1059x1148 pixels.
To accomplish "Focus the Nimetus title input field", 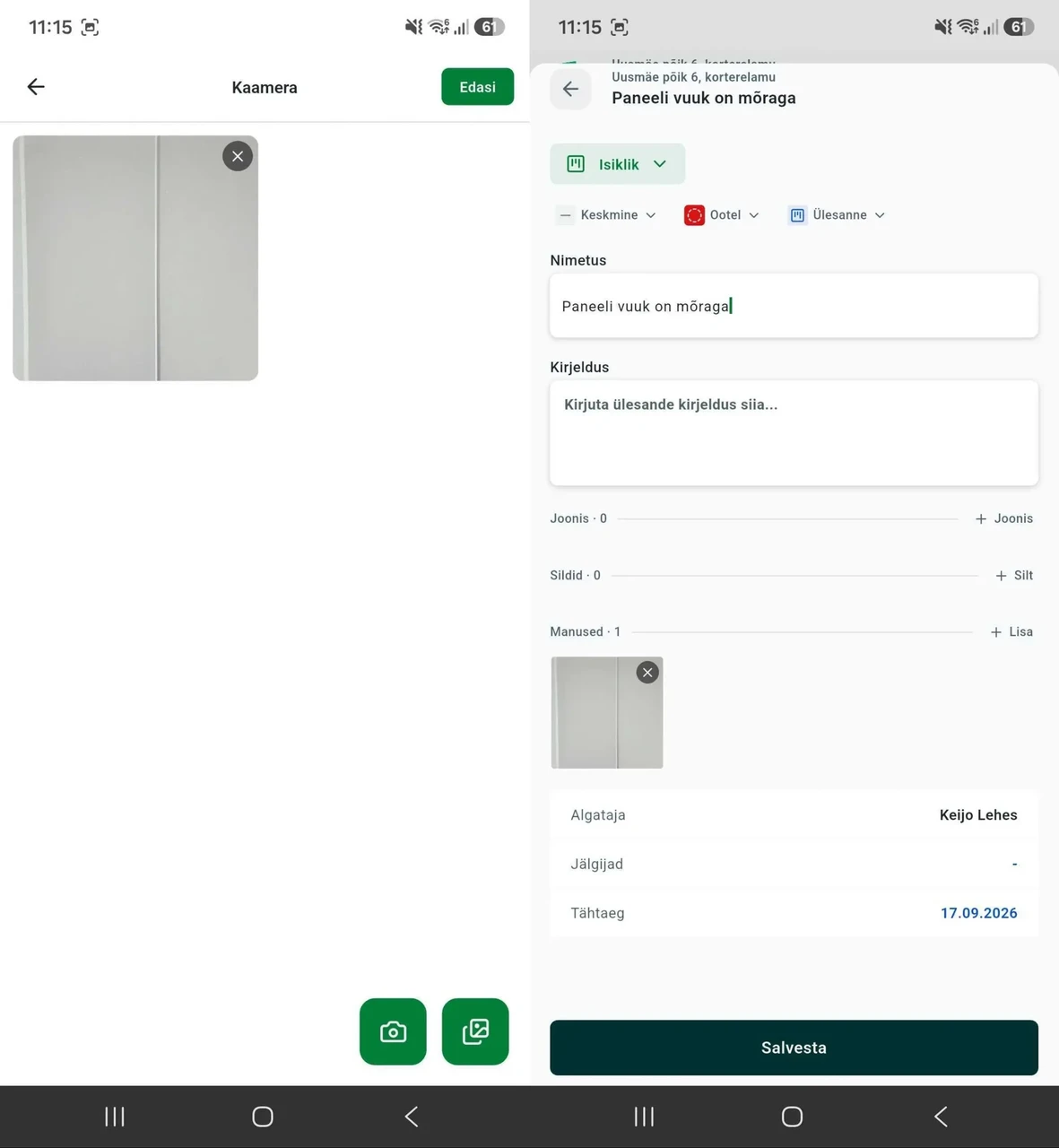I will coord(794,306).
